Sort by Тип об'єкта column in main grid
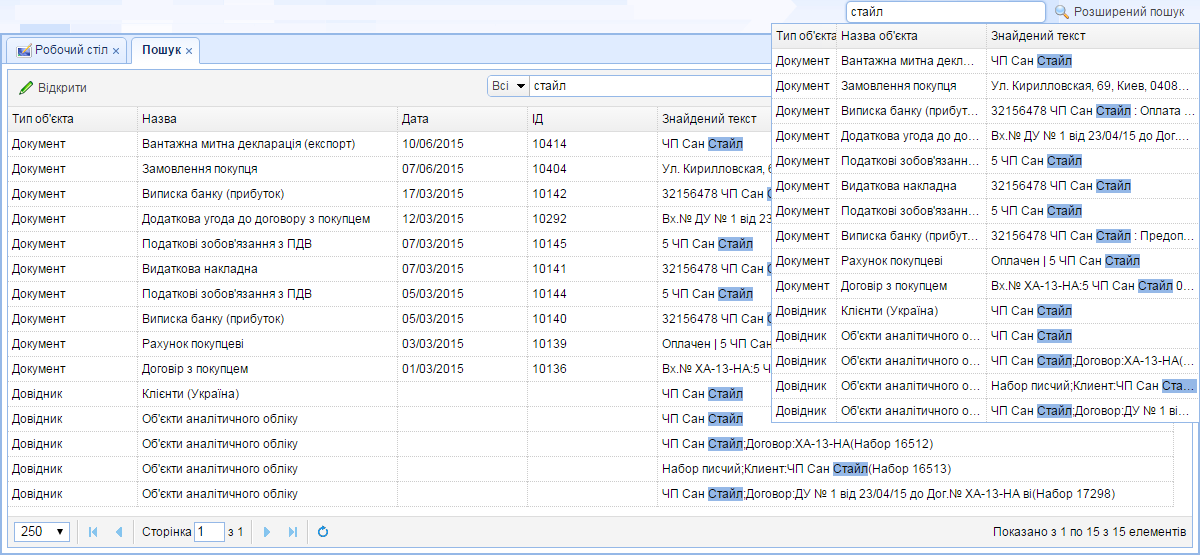 (x=72, y=119)
